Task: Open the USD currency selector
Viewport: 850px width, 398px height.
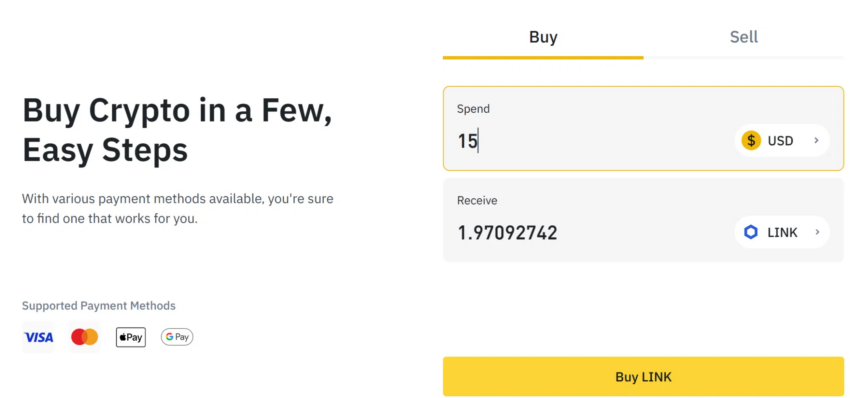Action: 782,141
